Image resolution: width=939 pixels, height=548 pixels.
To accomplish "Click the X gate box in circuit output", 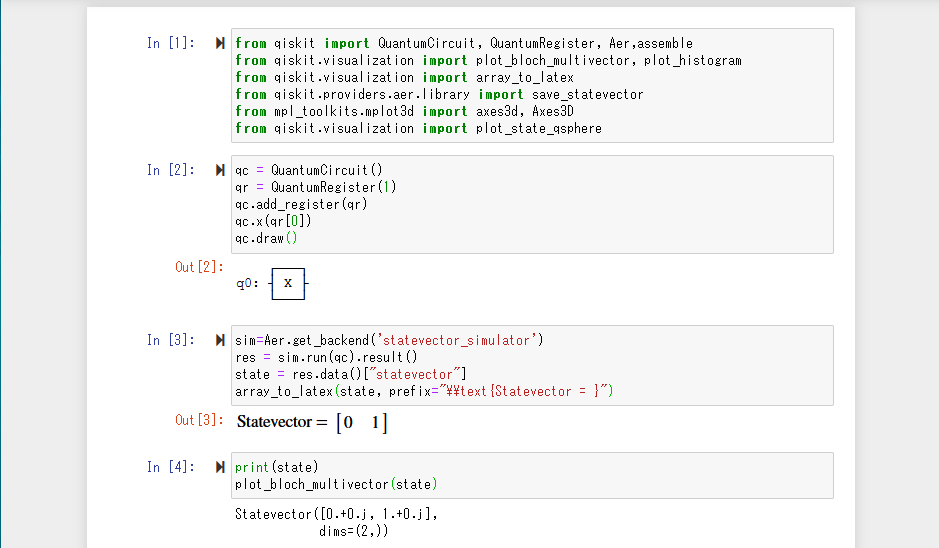I will (288, 284).
